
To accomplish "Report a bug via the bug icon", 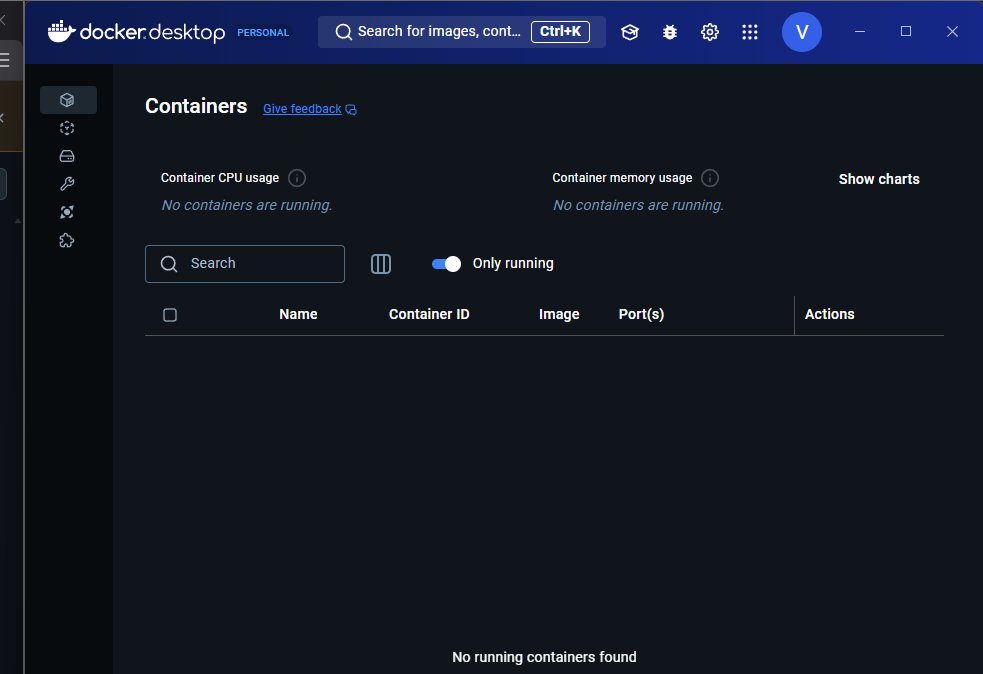I will coord(670,32).
